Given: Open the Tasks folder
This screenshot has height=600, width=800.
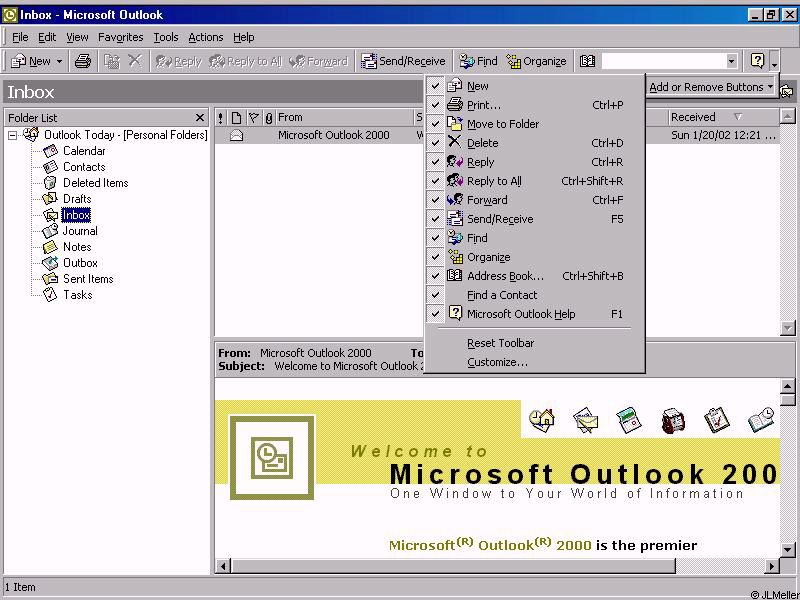Looking at the screenshot, I should pyautogui.click(x=78, y=295).
